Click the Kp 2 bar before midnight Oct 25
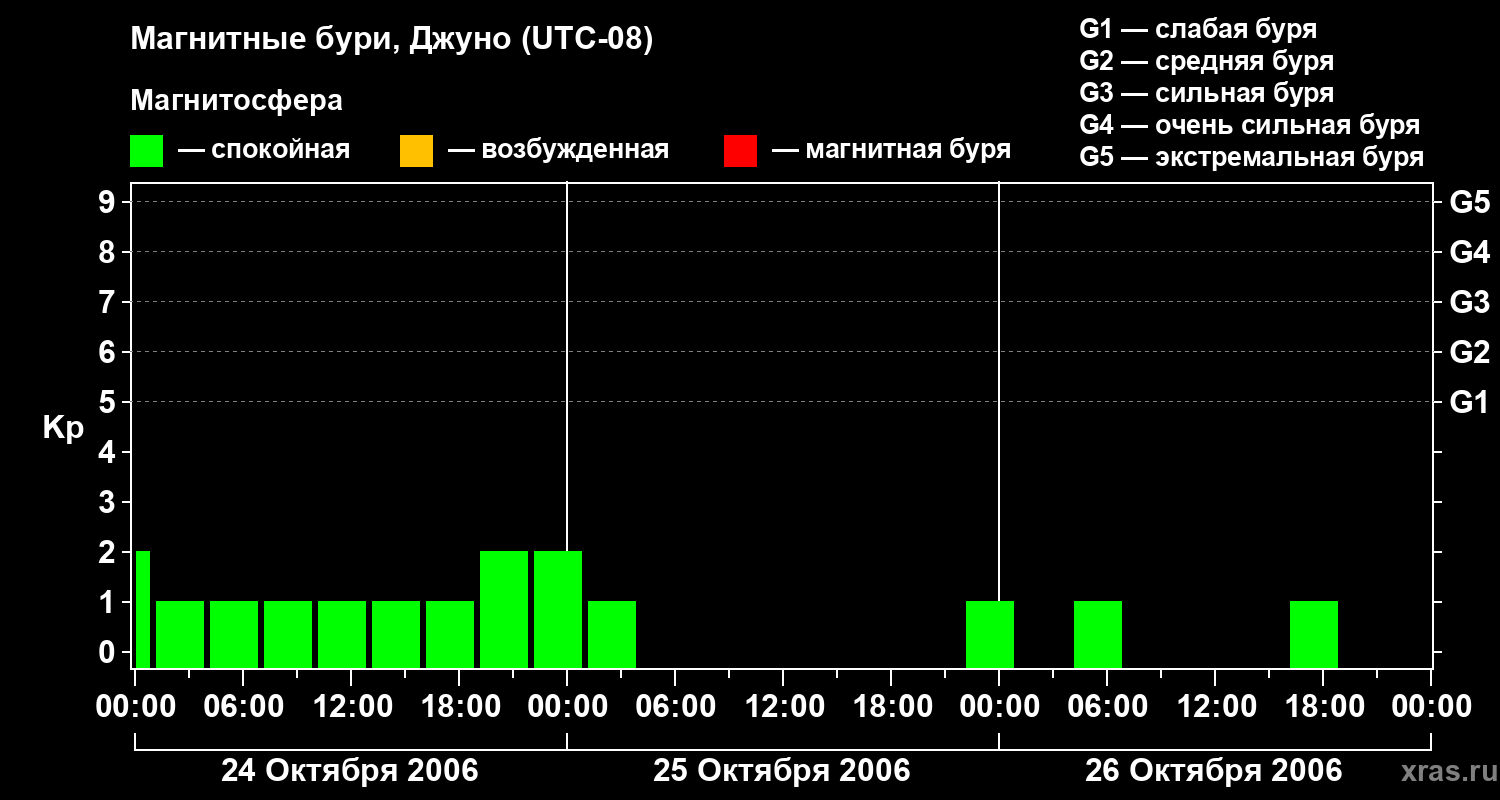 pyautogui.click(x=558, y=609)
